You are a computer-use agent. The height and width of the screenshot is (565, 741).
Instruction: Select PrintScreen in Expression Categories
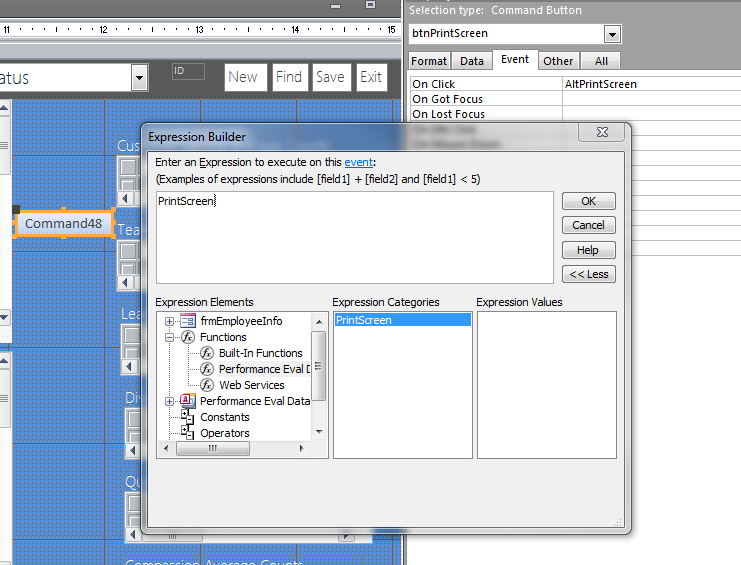coord(403,320)
